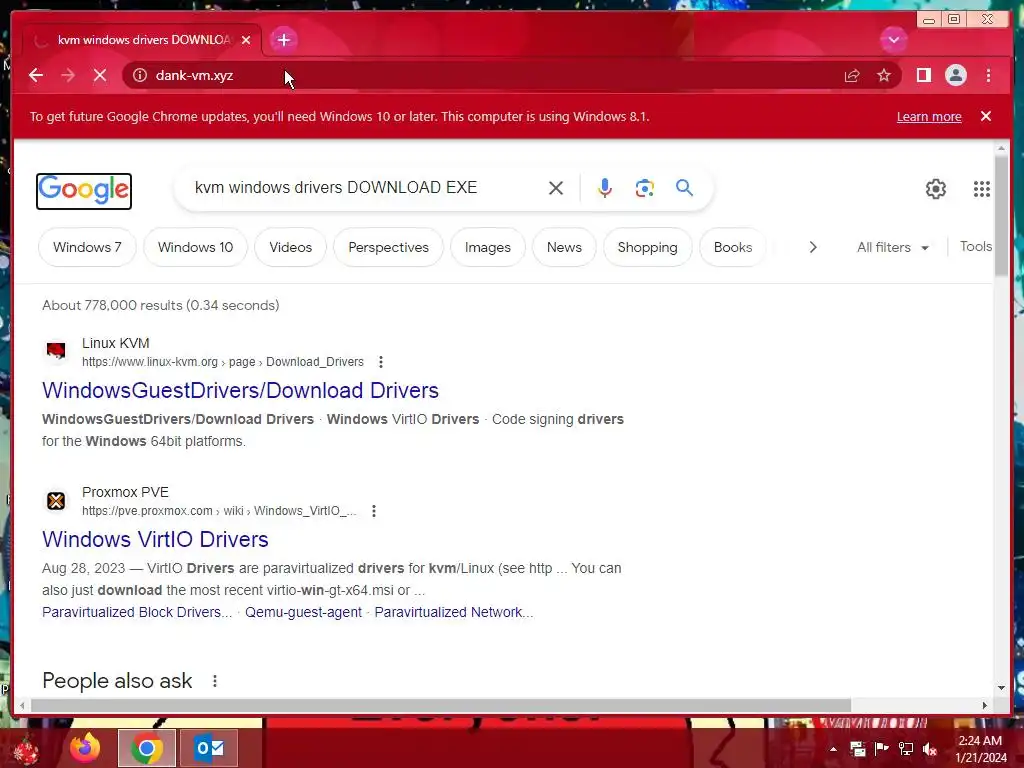The height and width of the screenshot is (768, 1024).
Task: Open Action Center flag icon
Action: point(882,749)
